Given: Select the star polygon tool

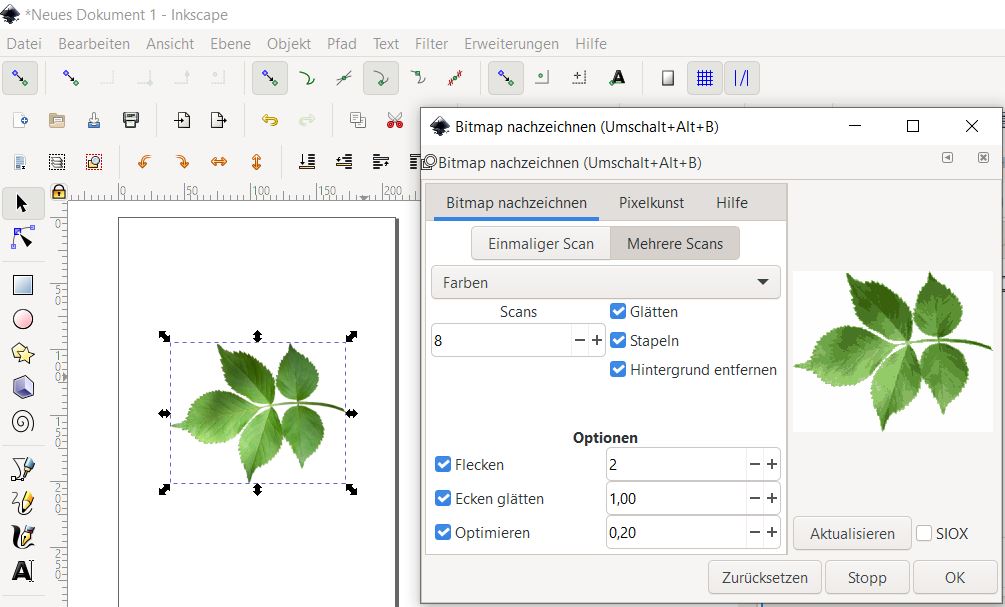Looking at the screenshot, I should point(22,353).
